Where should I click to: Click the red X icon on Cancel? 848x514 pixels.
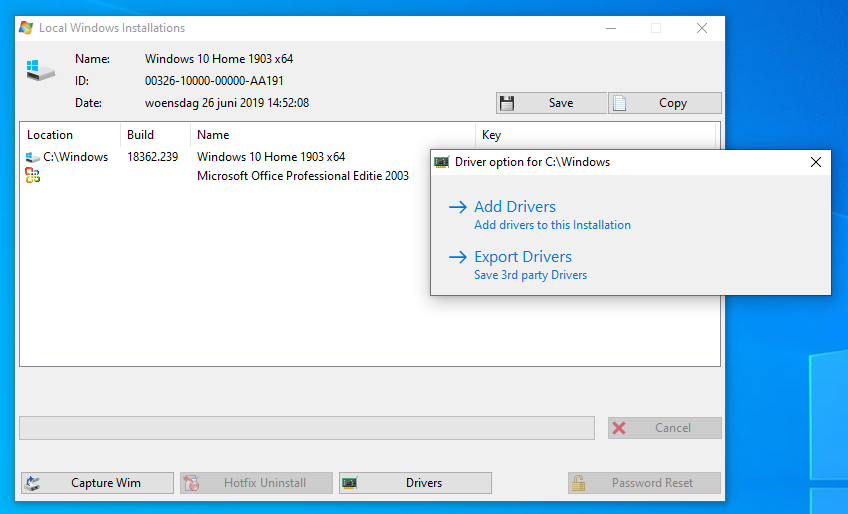point(619,428)
